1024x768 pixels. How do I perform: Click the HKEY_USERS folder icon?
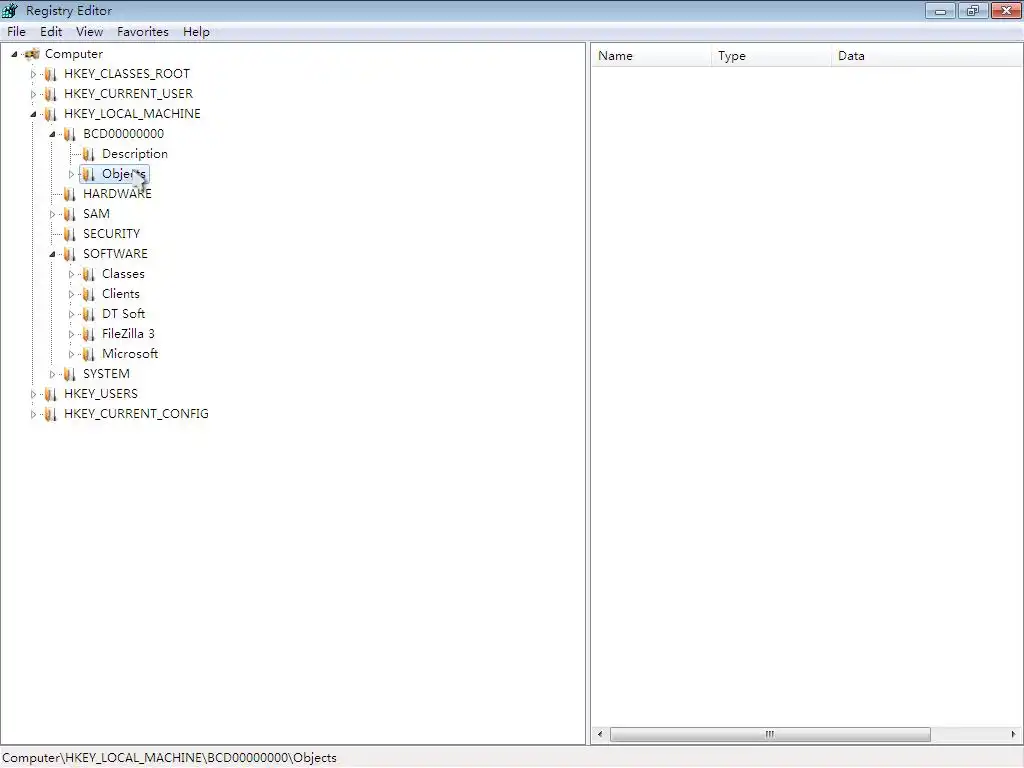(50, 394)
